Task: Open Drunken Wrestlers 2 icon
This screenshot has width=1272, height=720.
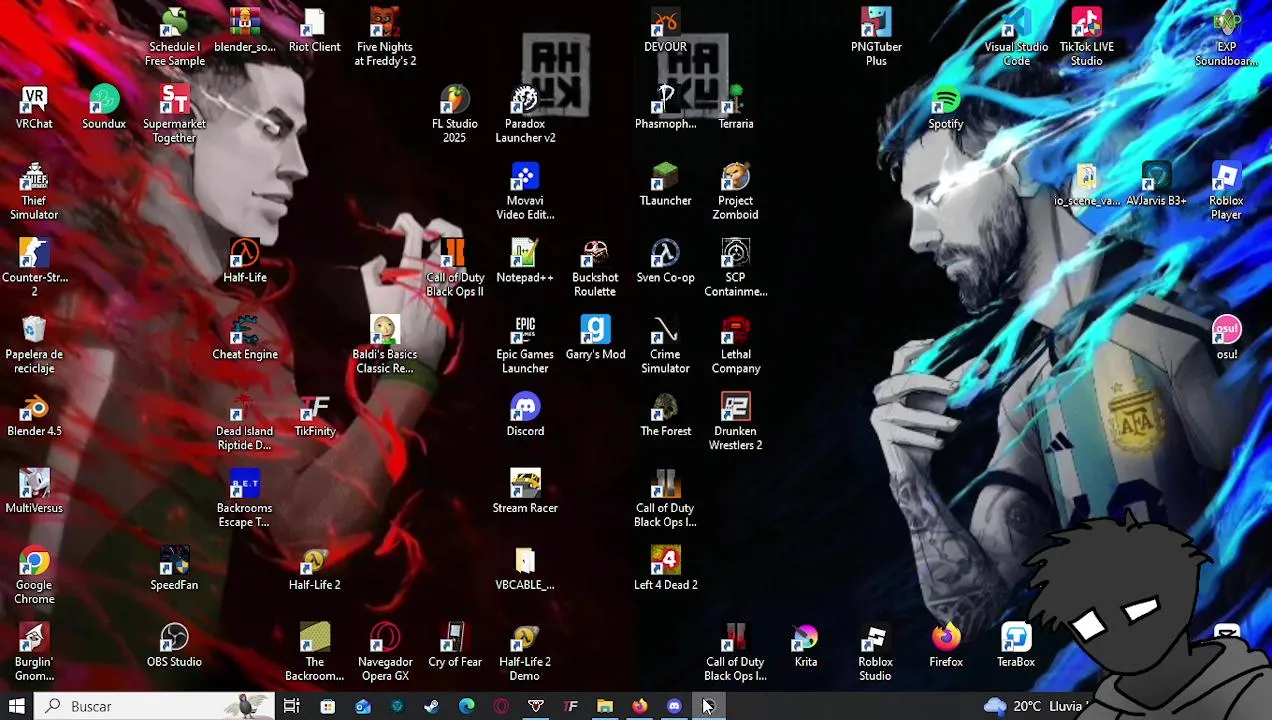Action: click(x=735, y=422)
